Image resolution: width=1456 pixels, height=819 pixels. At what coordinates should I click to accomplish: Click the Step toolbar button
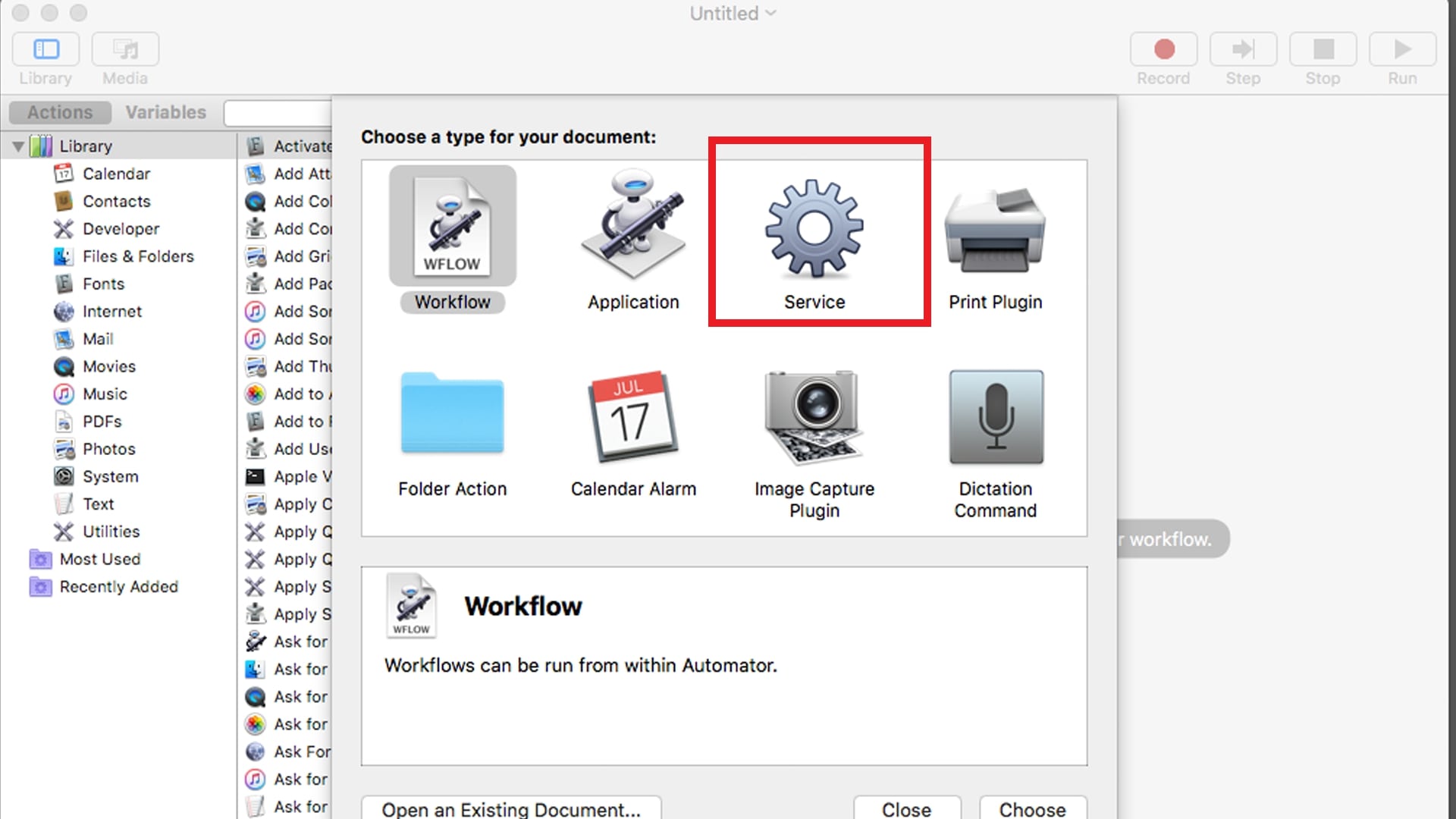[1244, 49]
